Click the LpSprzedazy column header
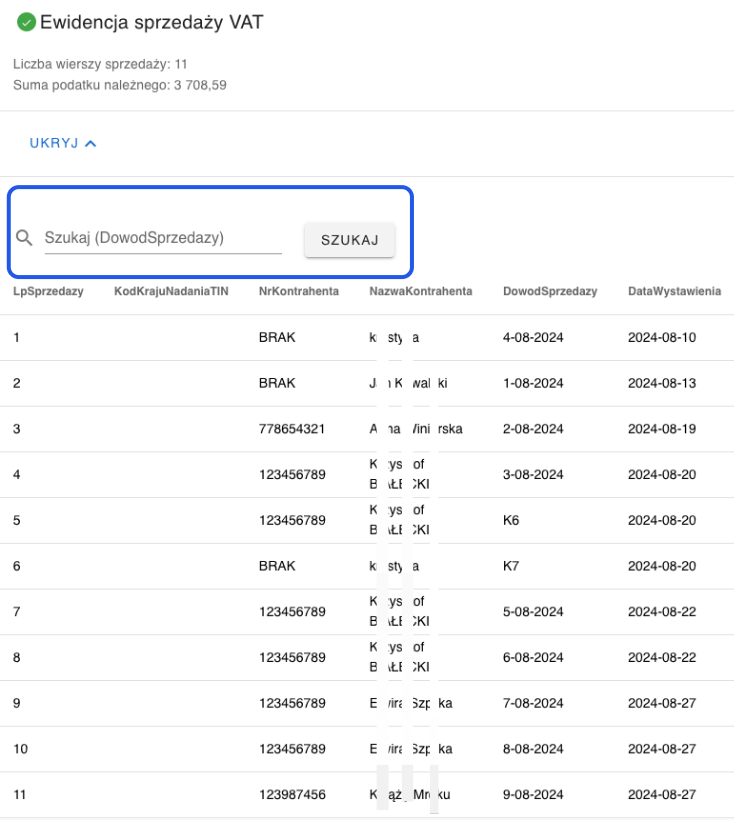Screen dimensions: 734x820 [48, 291]
